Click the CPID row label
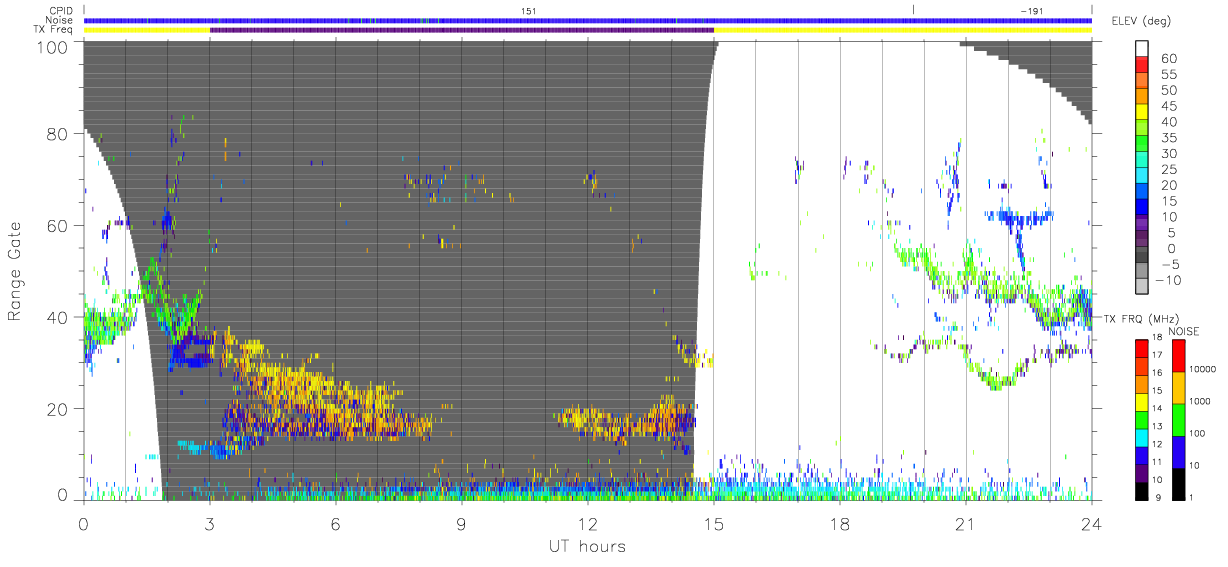The height and width of the screenshot is (567, 1228). pyautogui.click(x=62, y=10)
